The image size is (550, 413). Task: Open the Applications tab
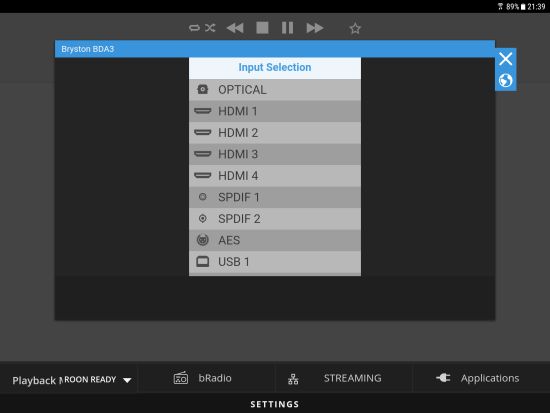click(481, 378)
